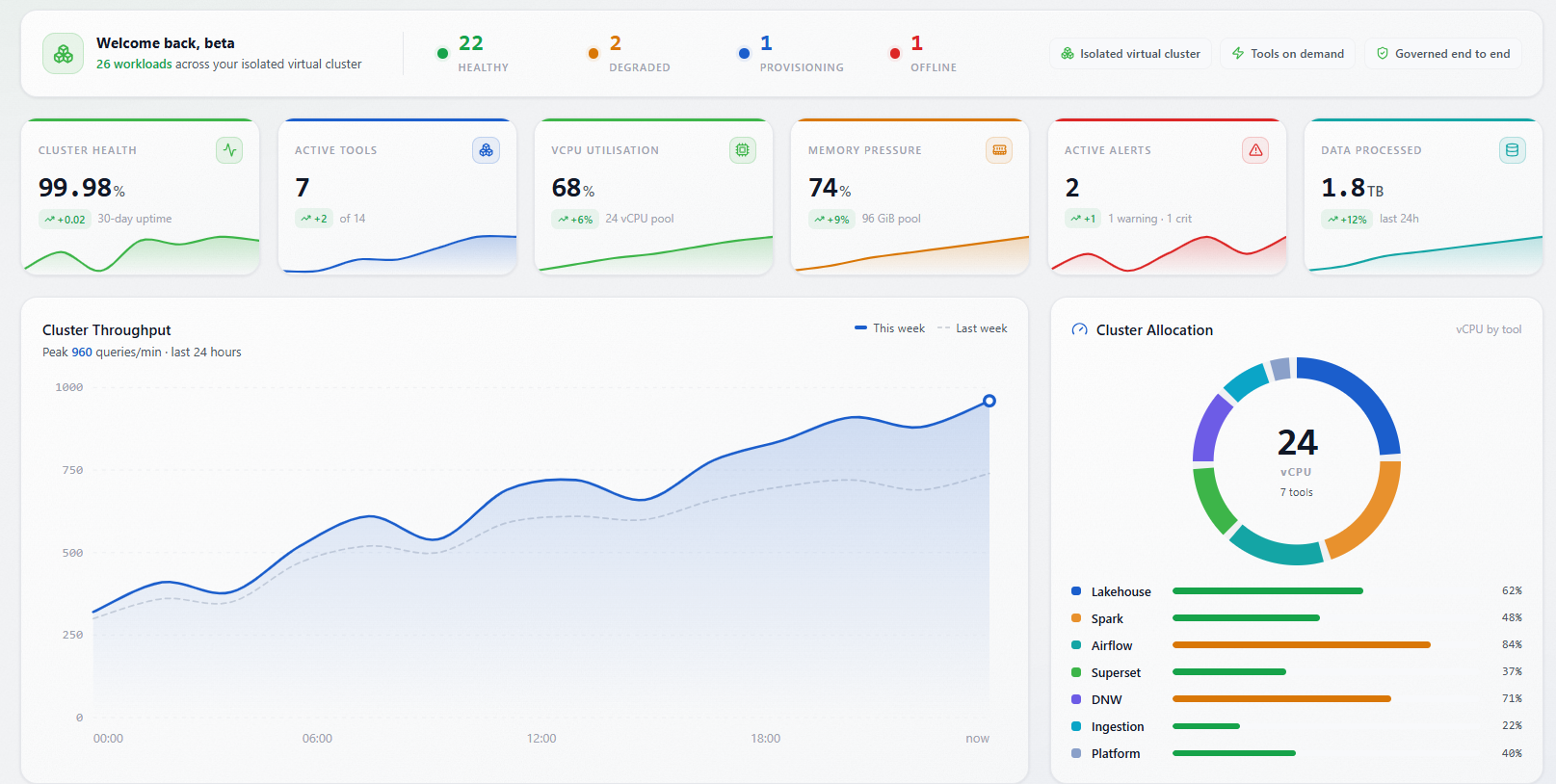
Task: Click the Data Processed database icon
Action: (x=1513, y=150)
